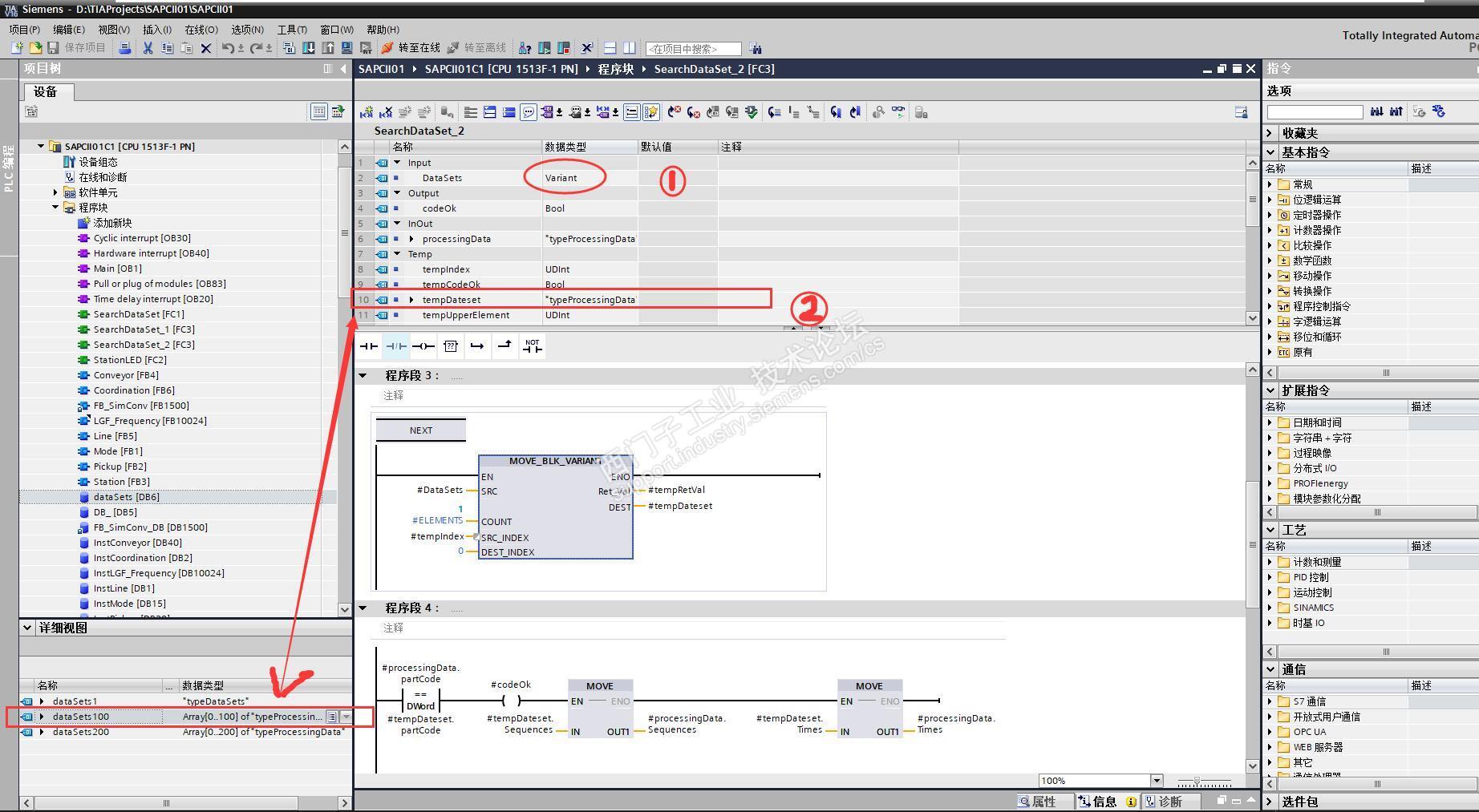
Task: Insert a normally open contact
Action: coord(369,346)
